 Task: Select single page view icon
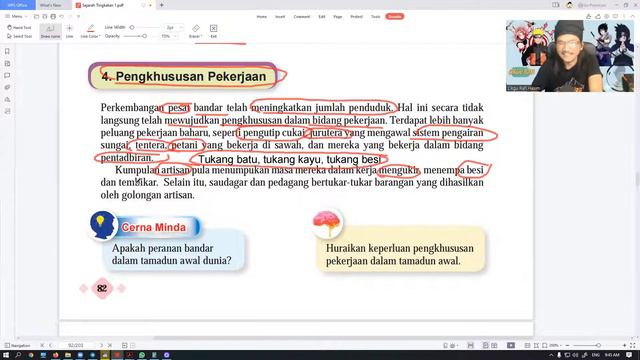click(x=486, y=345)
